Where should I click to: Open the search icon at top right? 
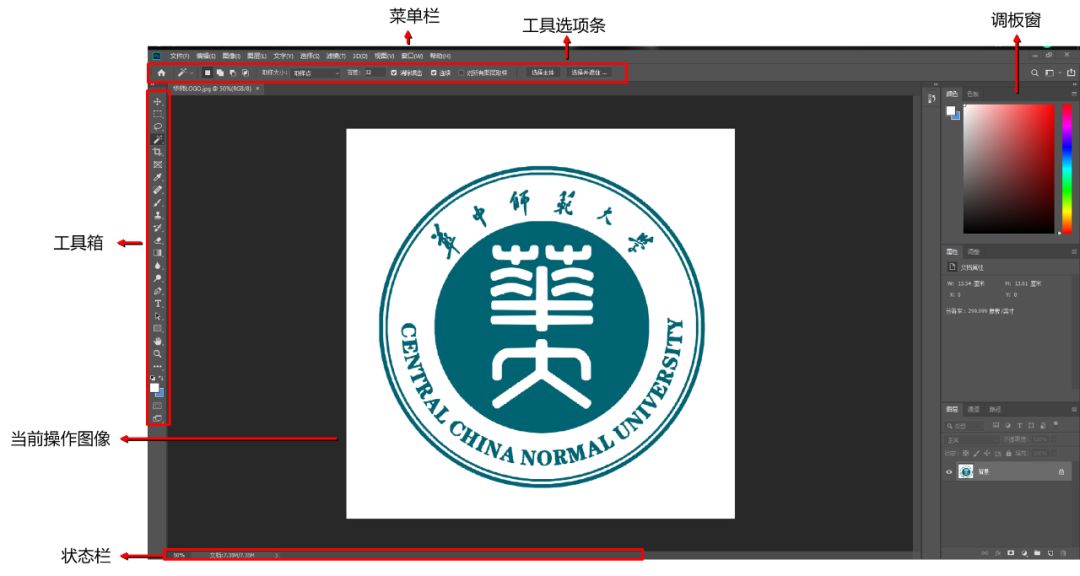pyautogui.click(x=1035, y=72)
